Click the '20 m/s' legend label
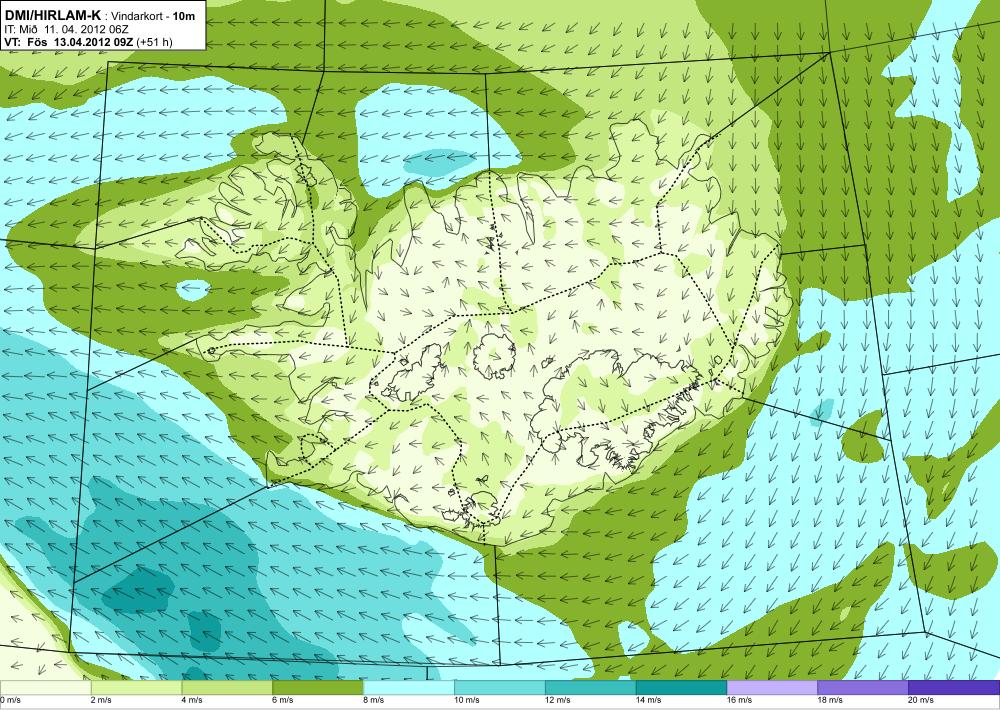The height and width of the screenshot is (710, 1000). coord(922,700)
